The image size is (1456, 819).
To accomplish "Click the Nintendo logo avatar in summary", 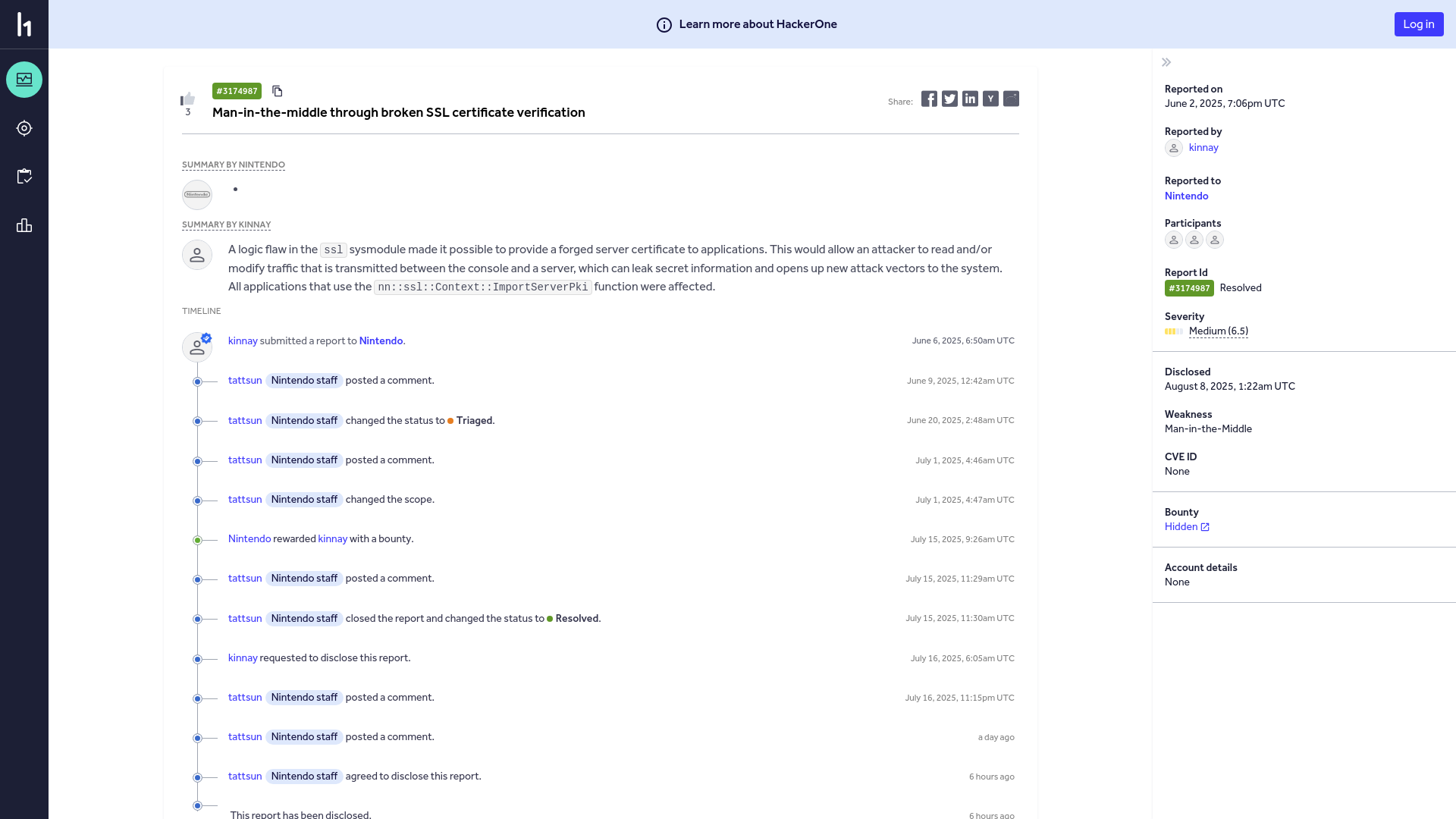I will [197, 195].
